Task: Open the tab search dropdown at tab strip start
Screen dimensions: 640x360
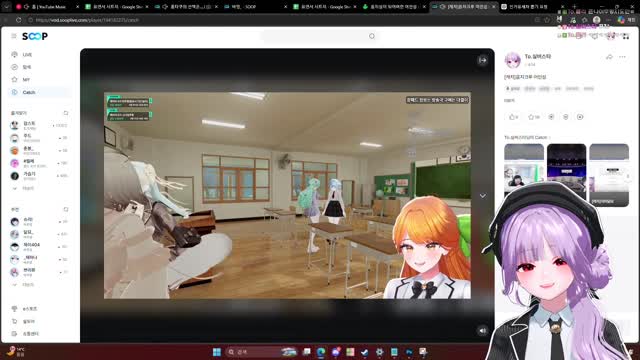Action: (7, 7)
